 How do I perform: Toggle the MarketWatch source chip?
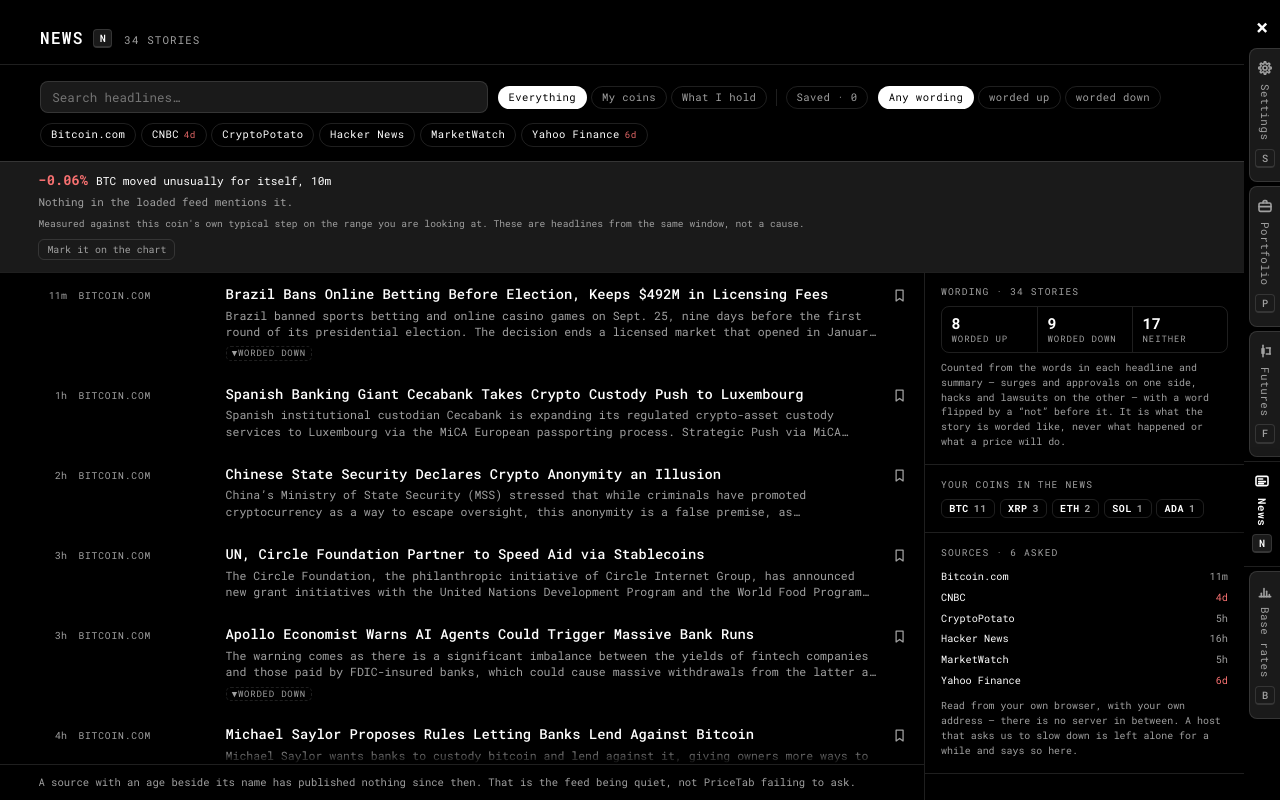[x=468, y=134]
